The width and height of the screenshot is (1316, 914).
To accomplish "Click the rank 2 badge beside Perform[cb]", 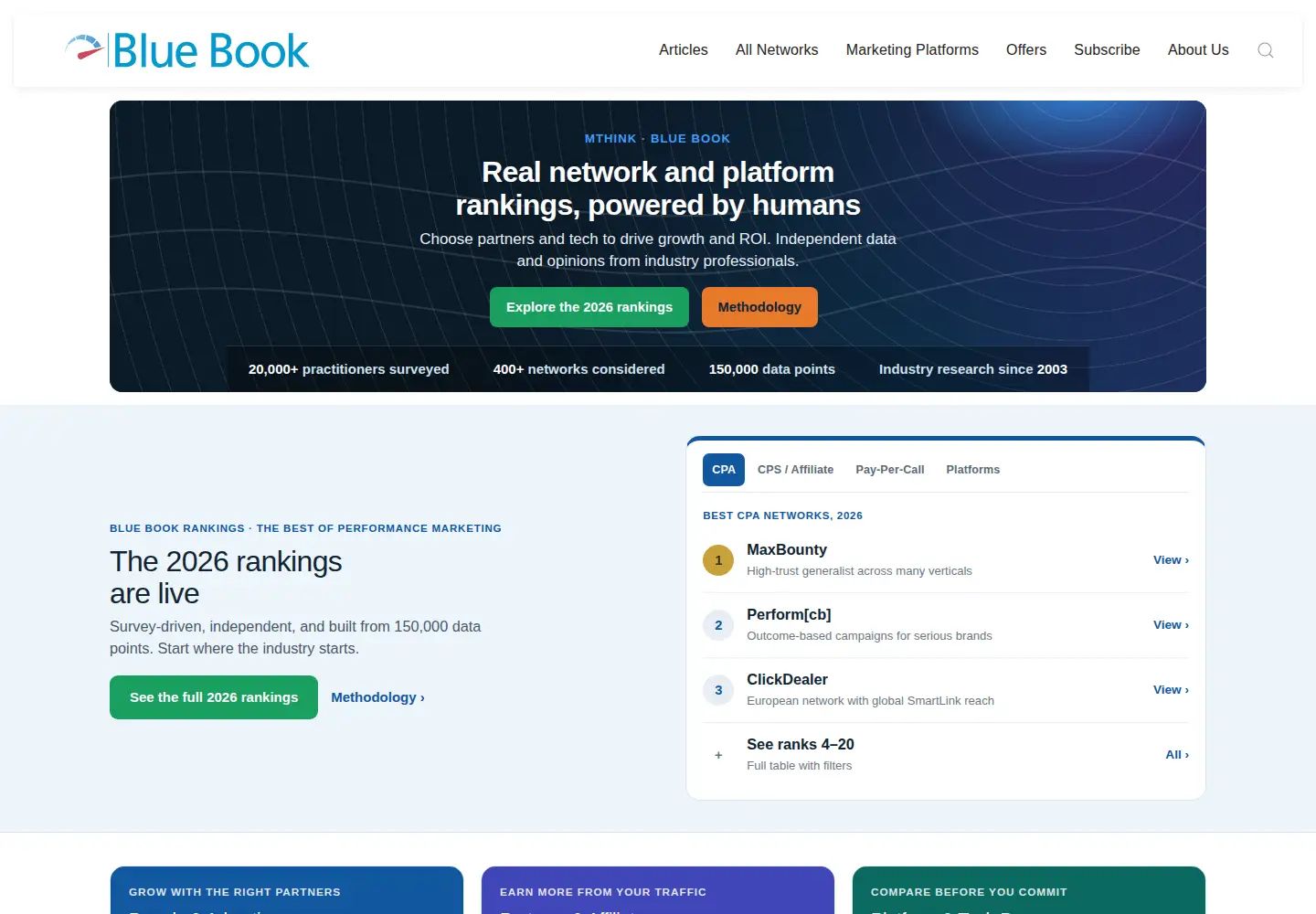I will [718, 625].
